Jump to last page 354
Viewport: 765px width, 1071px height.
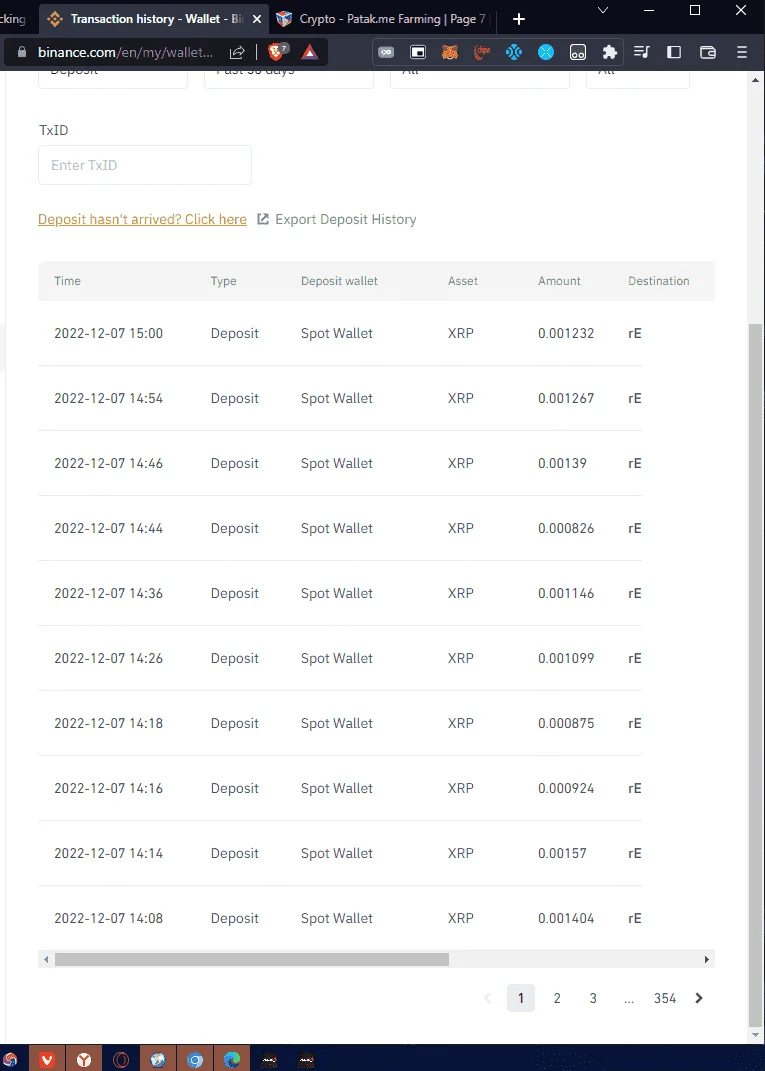tap(665, 999)
